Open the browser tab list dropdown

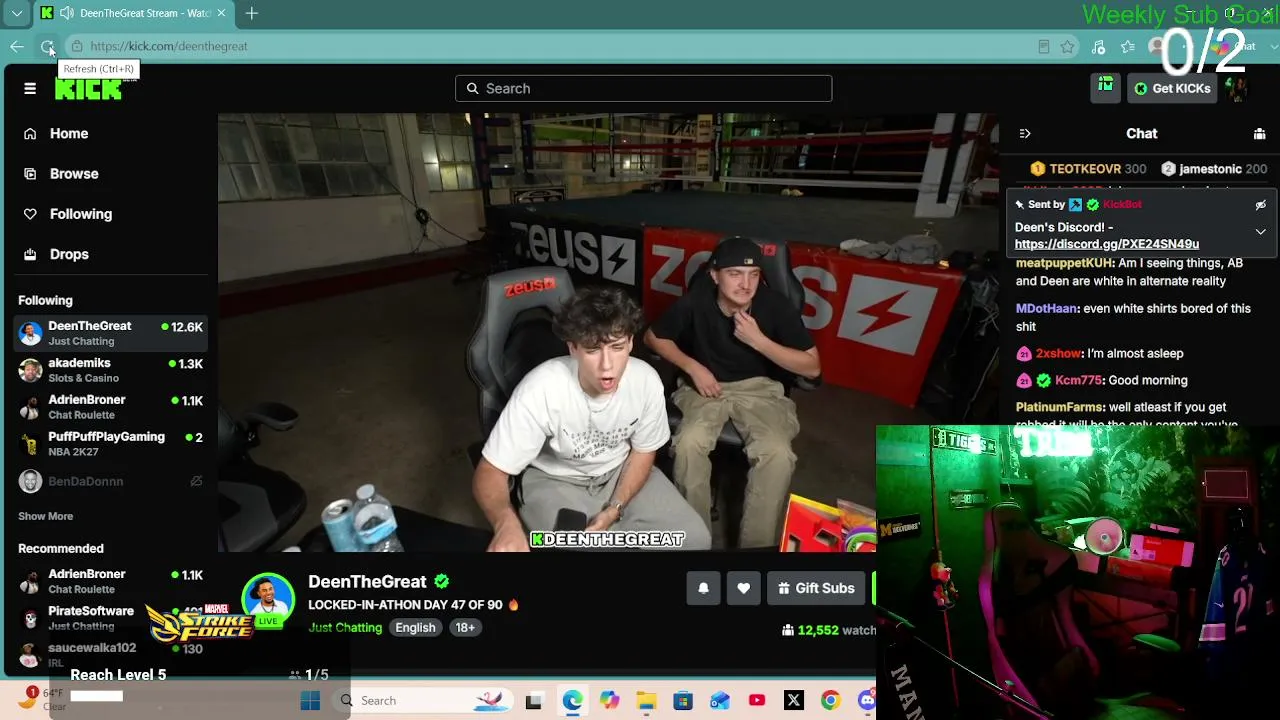[17, 13]
